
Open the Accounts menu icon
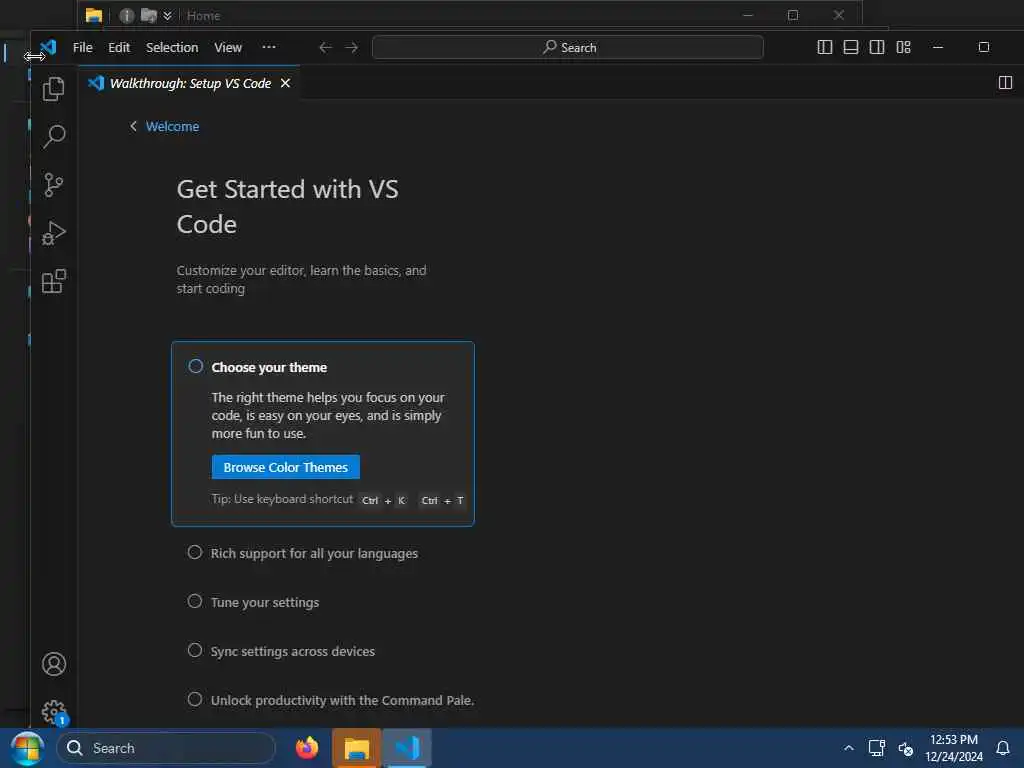pyautogui.click(x=54, y=664)
